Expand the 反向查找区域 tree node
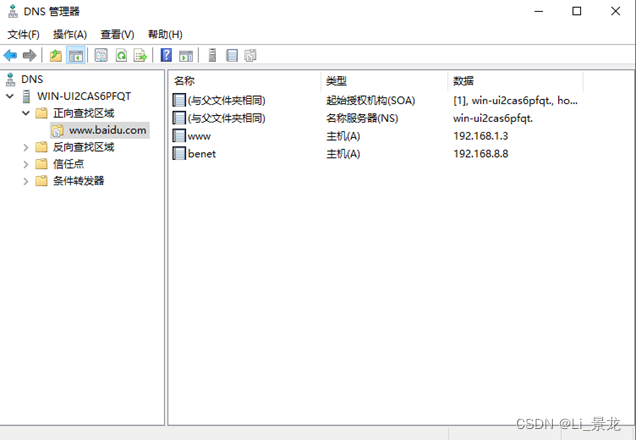The height and width of the screenshot is (440, 636). point(26,147)
